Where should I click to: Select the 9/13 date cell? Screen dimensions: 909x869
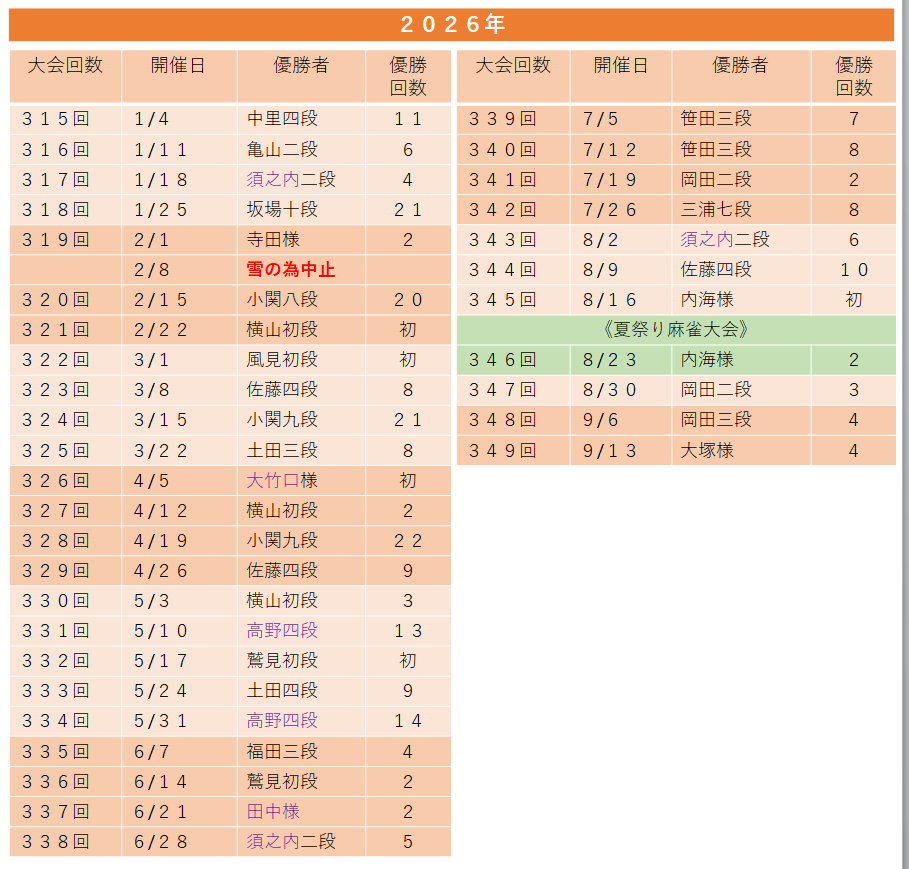[x=621, y=450]
